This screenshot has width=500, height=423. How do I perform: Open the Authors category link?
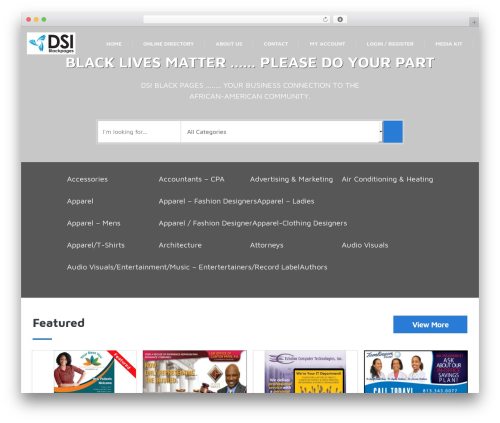[x=313, y=267]
